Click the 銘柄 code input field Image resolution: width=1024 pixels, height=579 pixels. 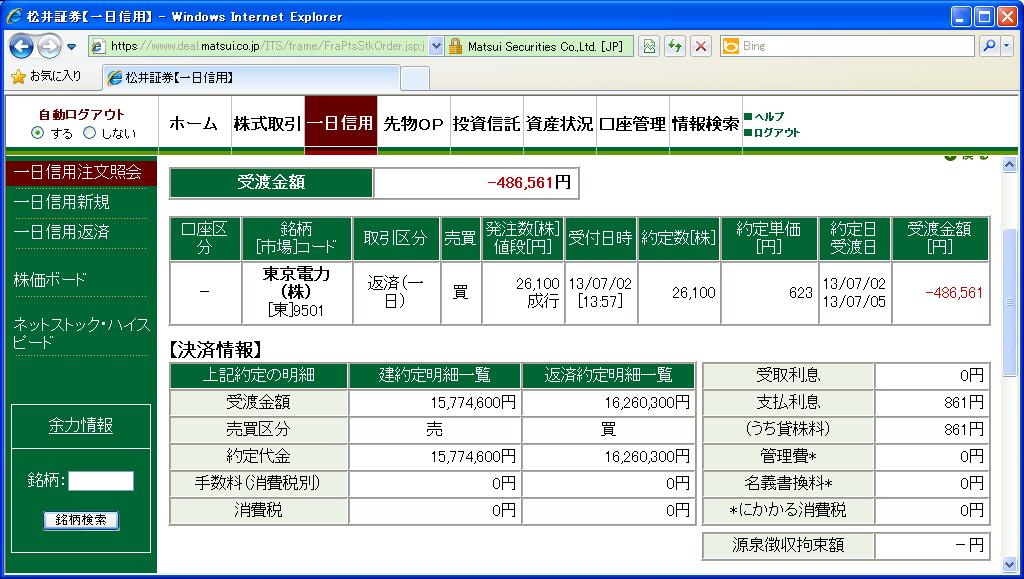pyautogui.click(x=100, y=481)
